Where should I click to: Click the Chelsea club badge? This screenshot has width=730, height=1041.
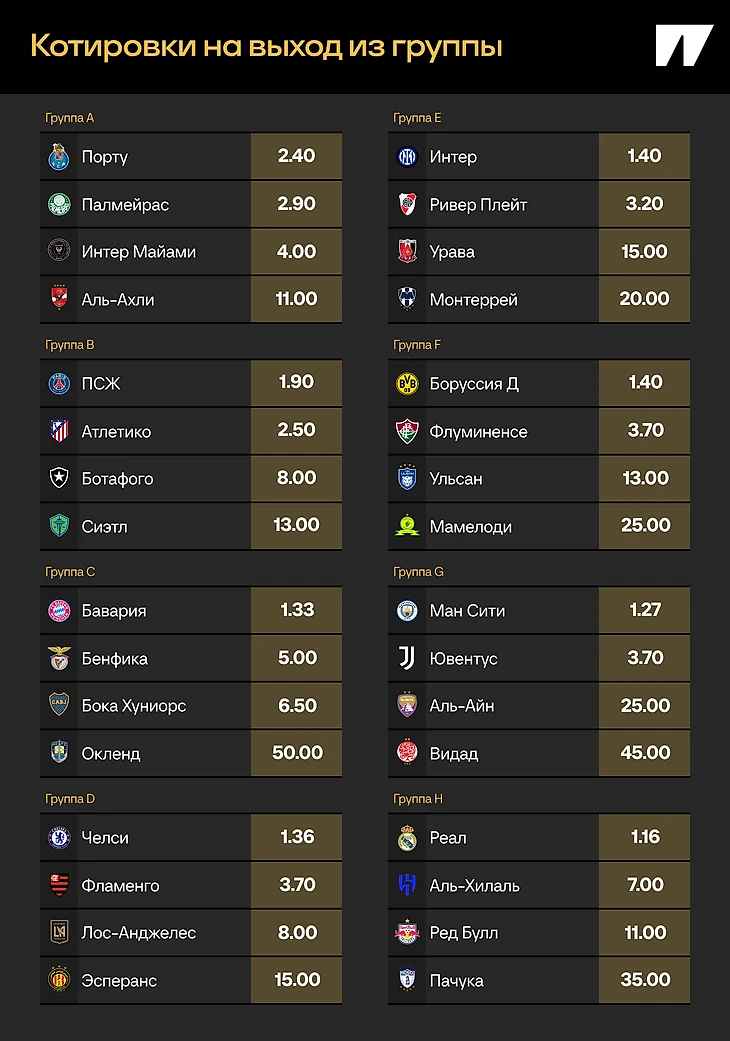59,838
